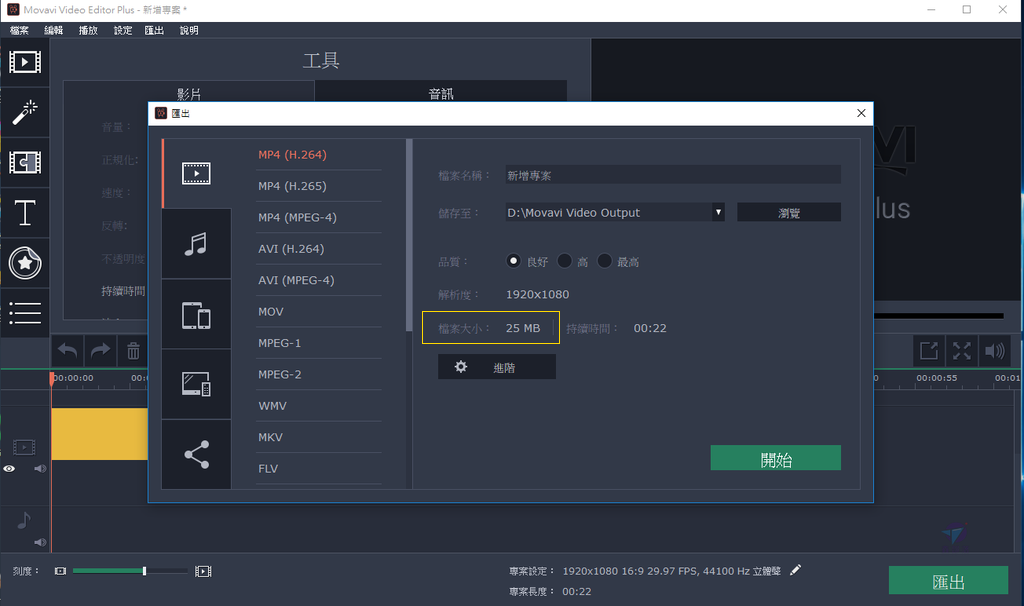Select video export category icon

click(x=196, y=174)
